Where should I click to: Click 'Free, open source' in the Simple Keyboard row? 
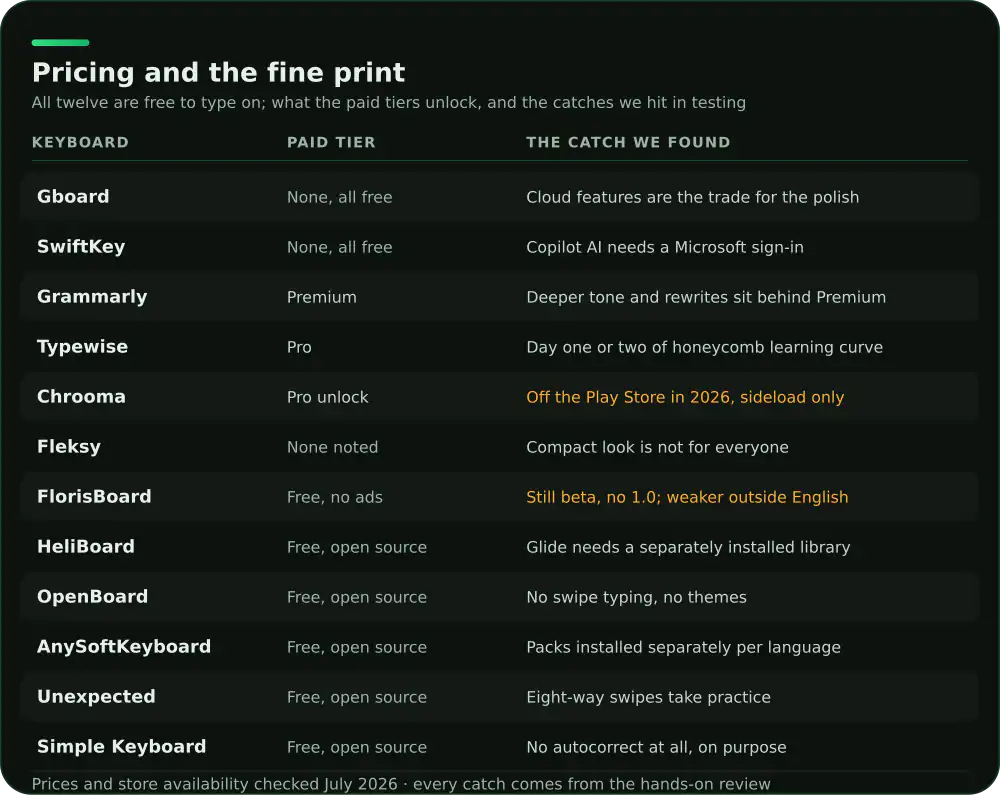point(357,747)
